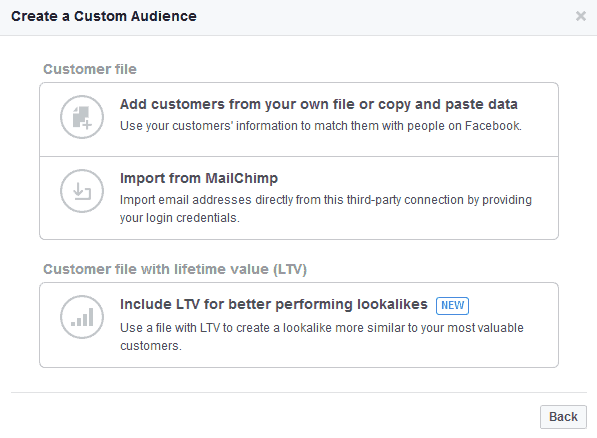Select 'Add customers from your own file' heading

319,104
